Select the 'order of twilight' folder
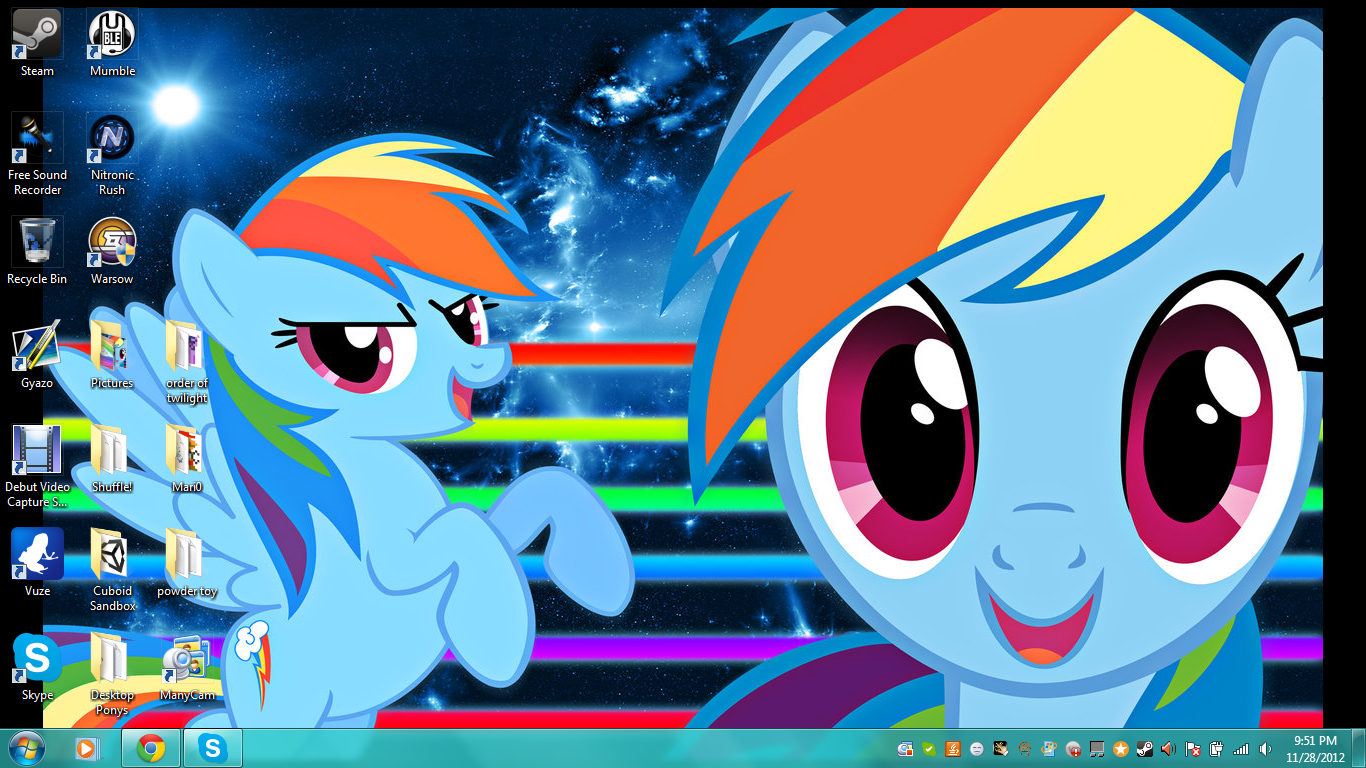This screenshot has width=1366, height=768. [x=187, y=362]
